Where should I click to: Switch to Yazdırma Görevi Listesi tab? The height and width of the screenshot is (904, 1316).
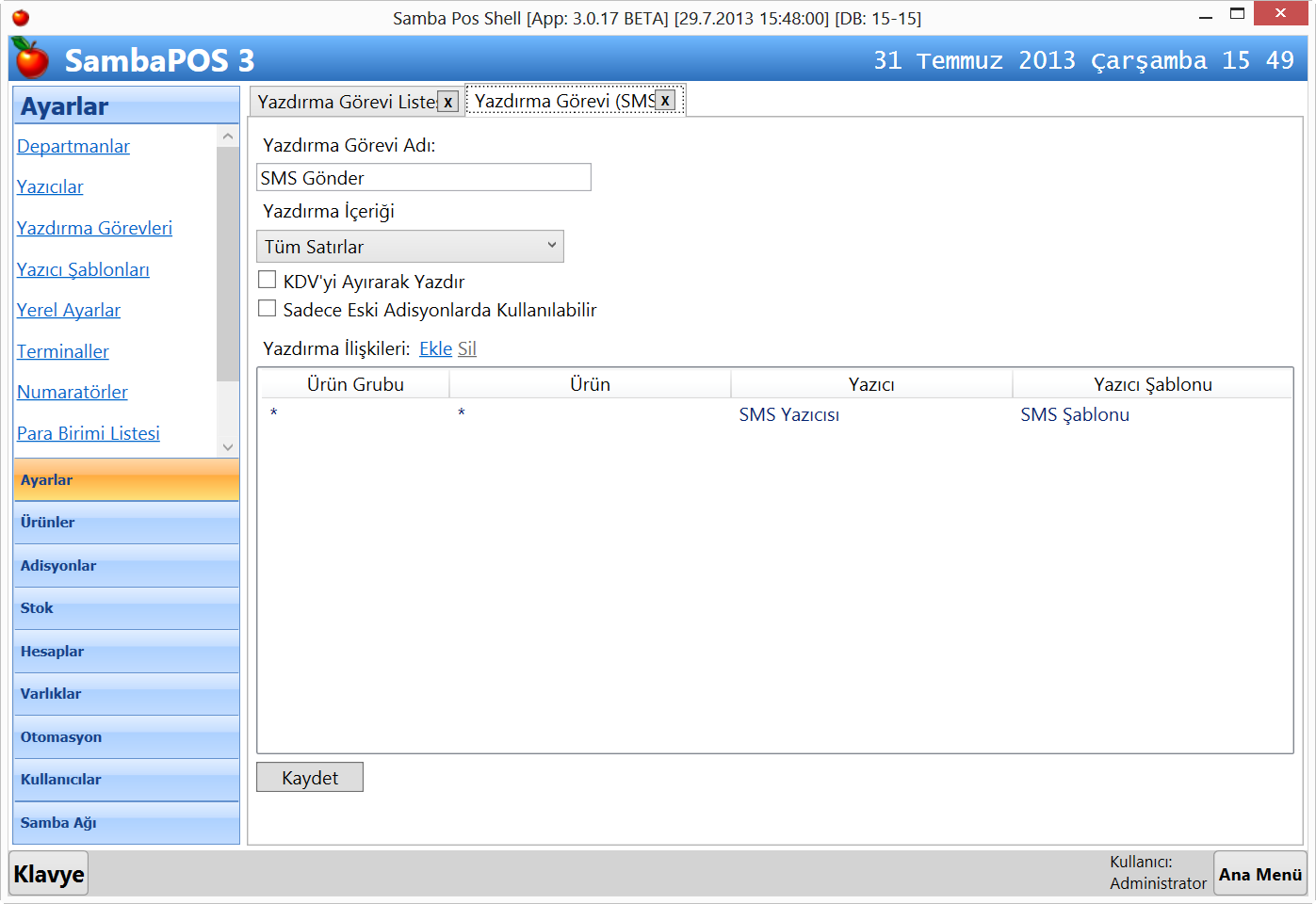(x=346, y=102)
